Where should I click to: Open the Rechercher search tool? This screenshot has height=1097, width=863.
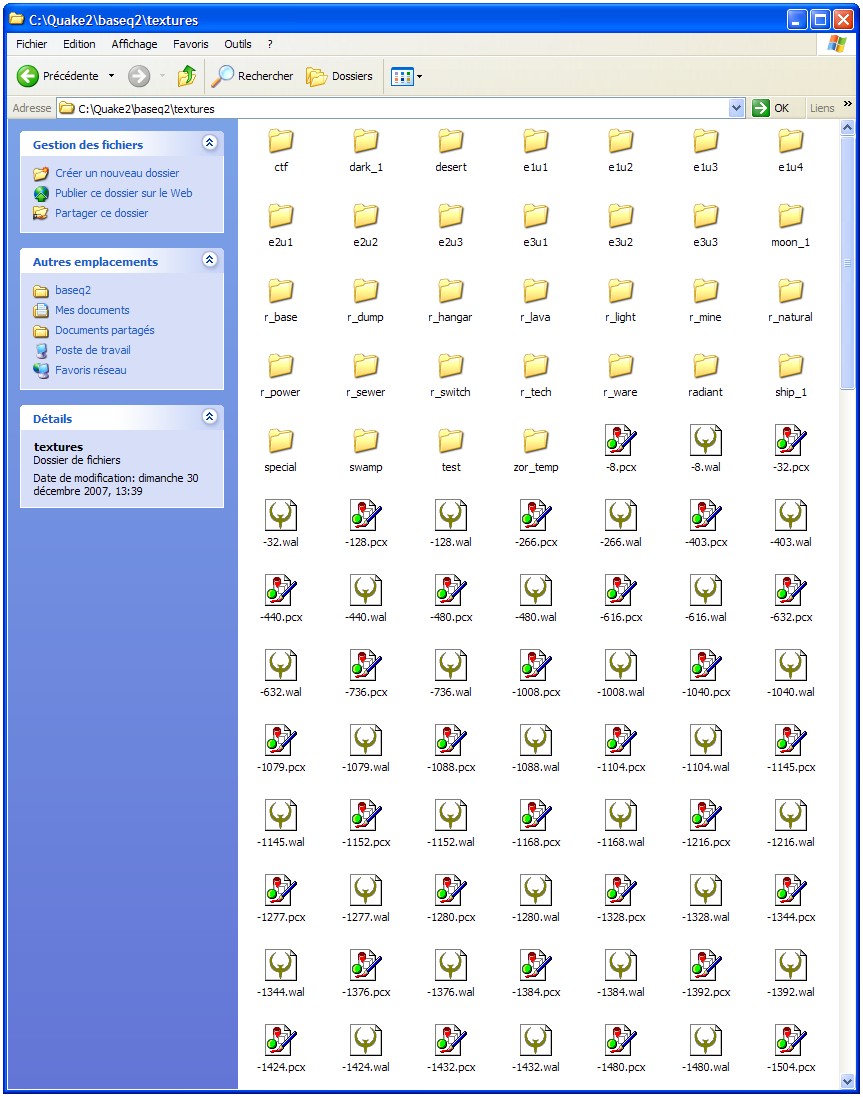tap(252, 76)
